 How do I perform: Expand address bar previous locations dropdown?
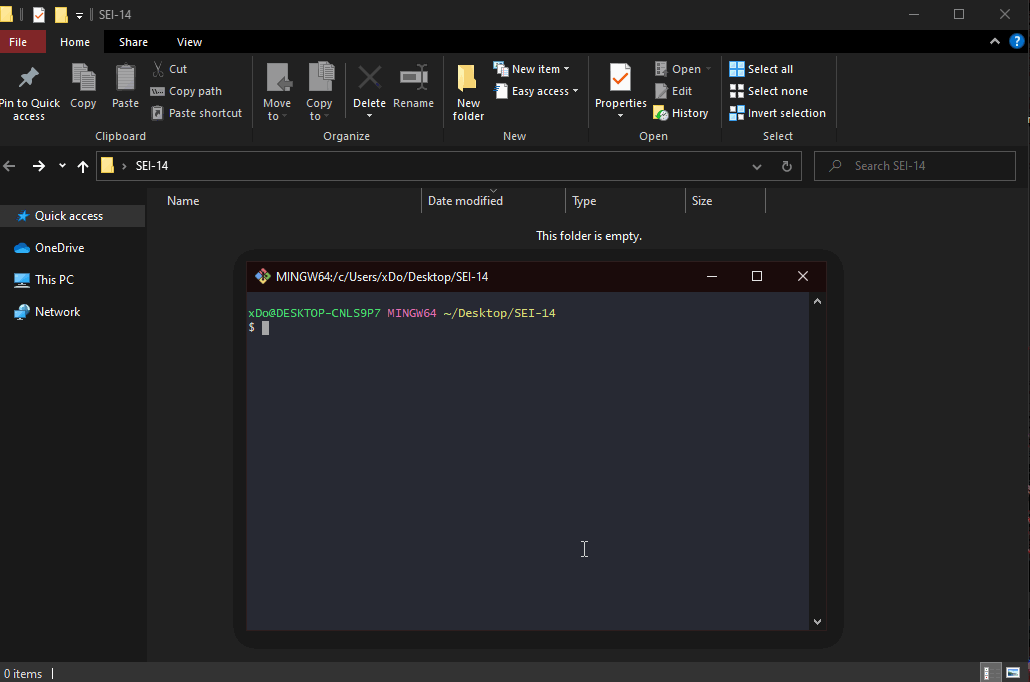[x=757, y=166]
